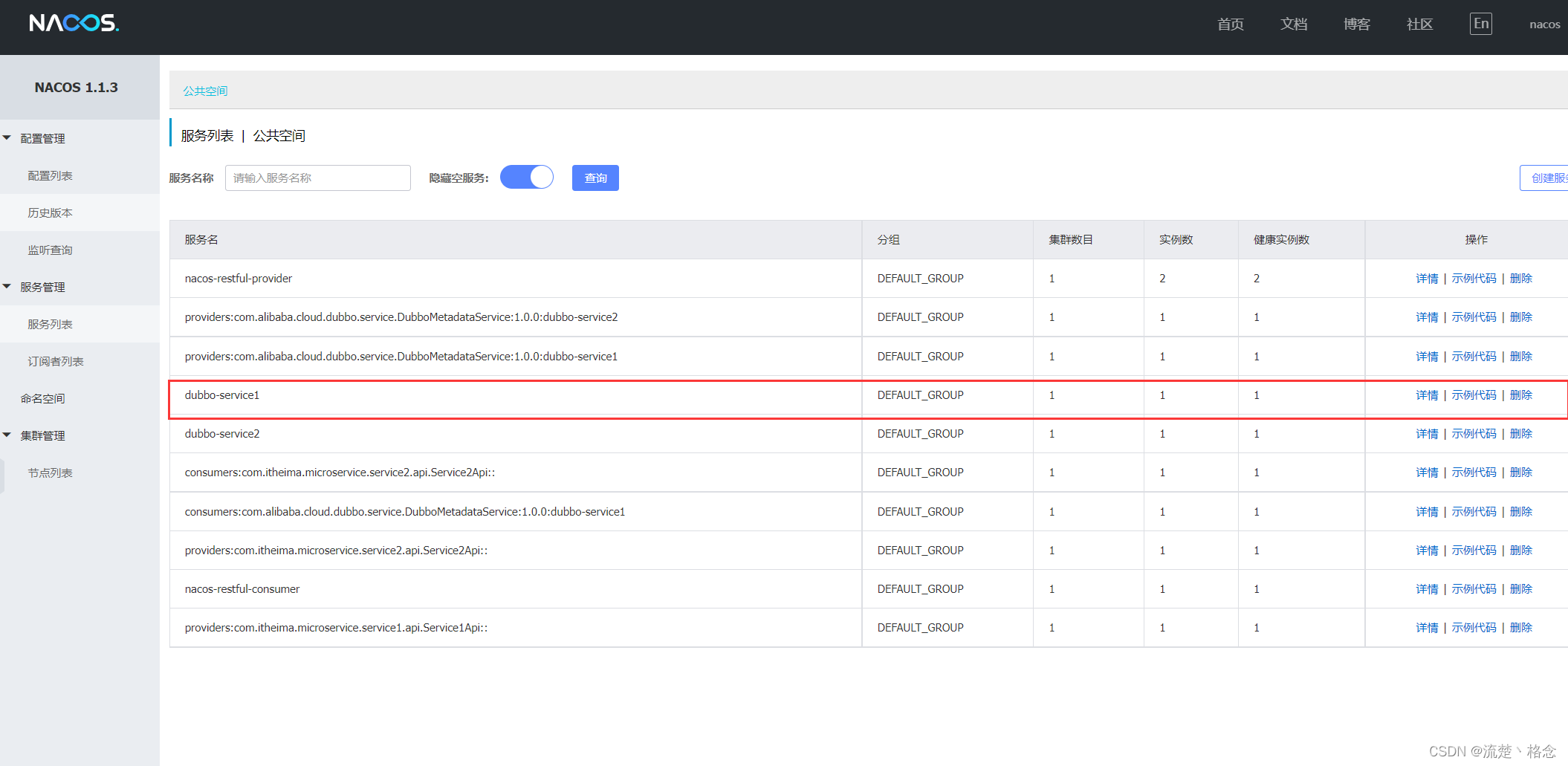The image size is (1568, 766).
Task: Open 配置列表 in the sidebar
Action: [50, 176]
